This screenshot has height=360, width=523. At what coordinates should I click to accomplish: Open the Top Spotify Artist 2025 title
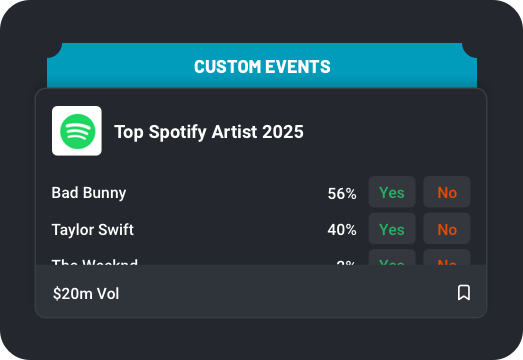click(x=209, y=131)
